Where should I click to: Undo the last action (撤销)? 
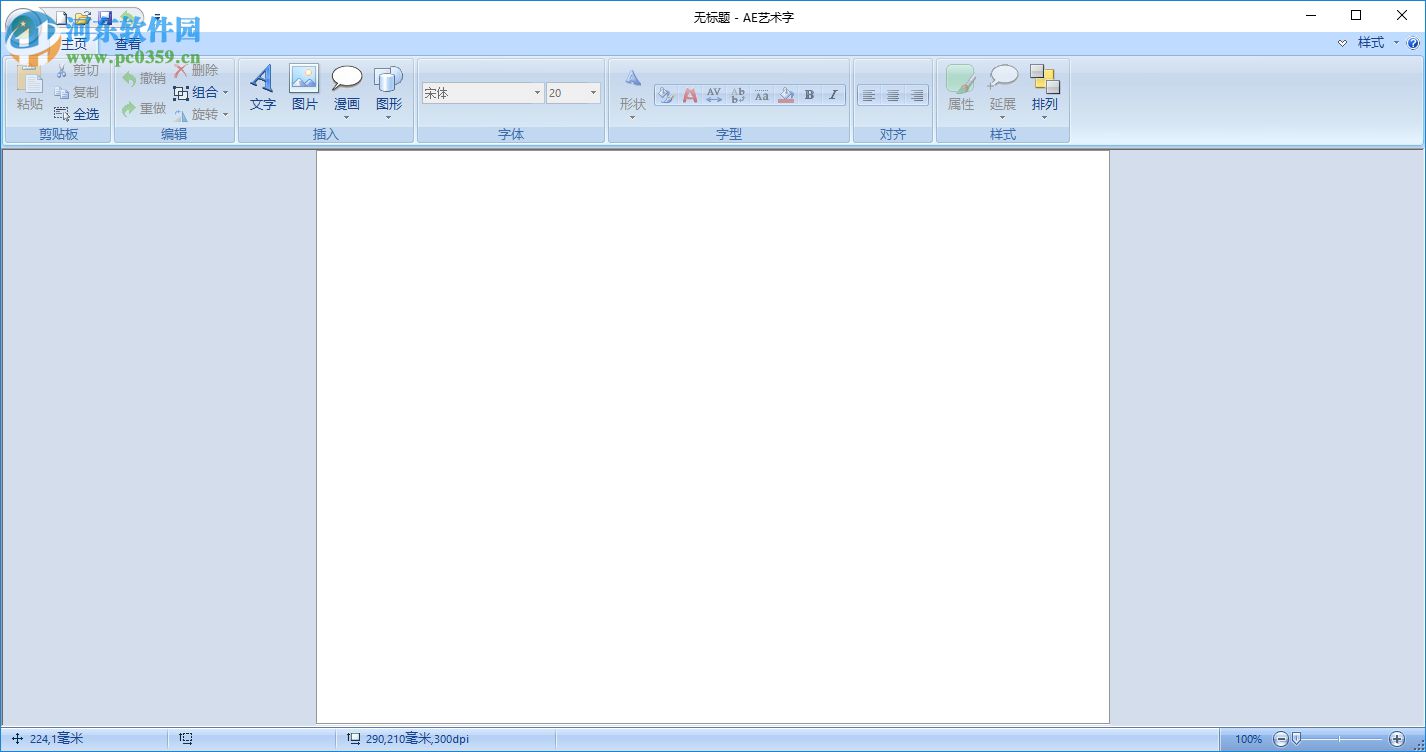(x=144, y=78)
